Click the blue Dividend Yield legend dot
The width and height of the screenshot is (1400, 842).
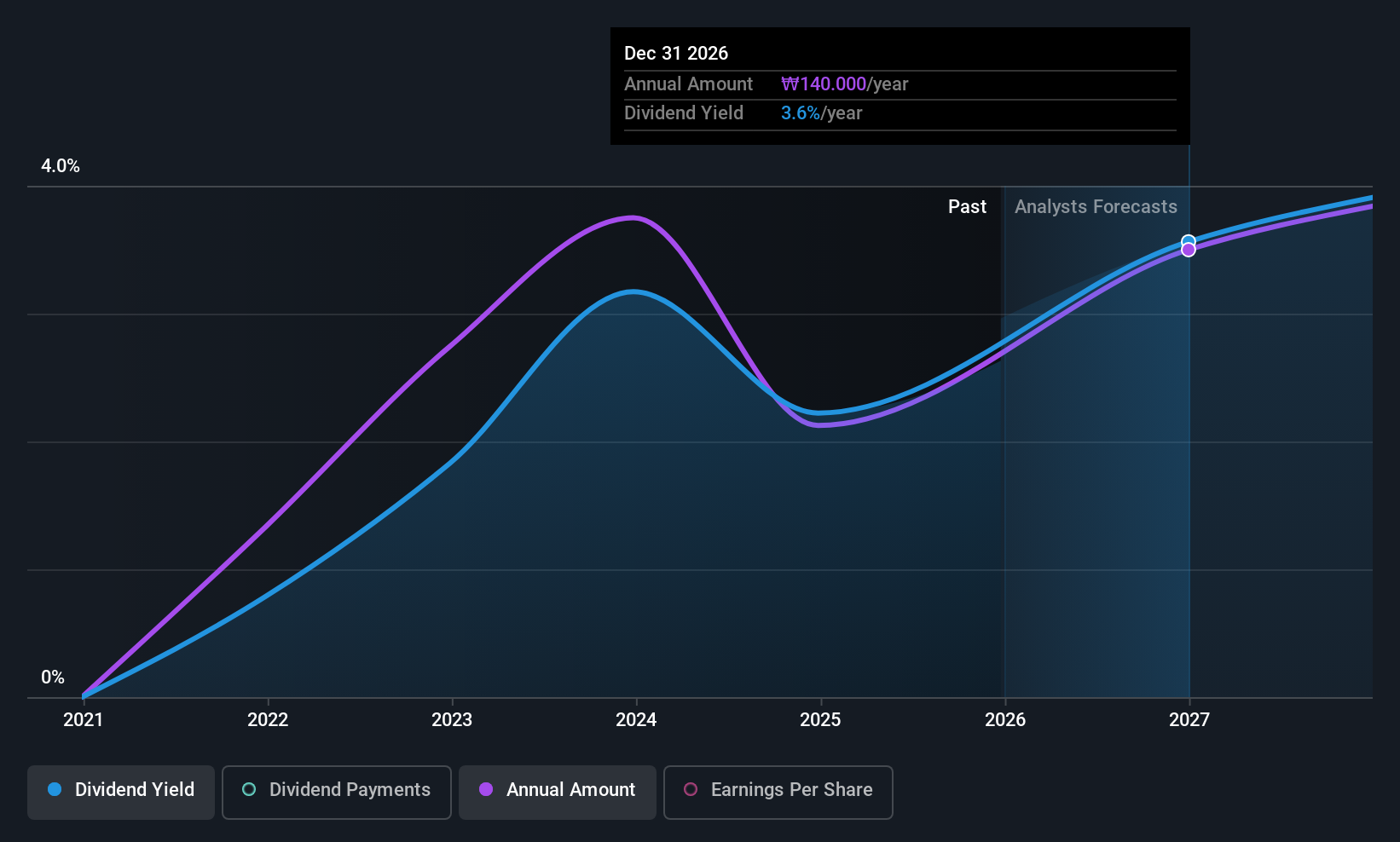coord(55,789)
